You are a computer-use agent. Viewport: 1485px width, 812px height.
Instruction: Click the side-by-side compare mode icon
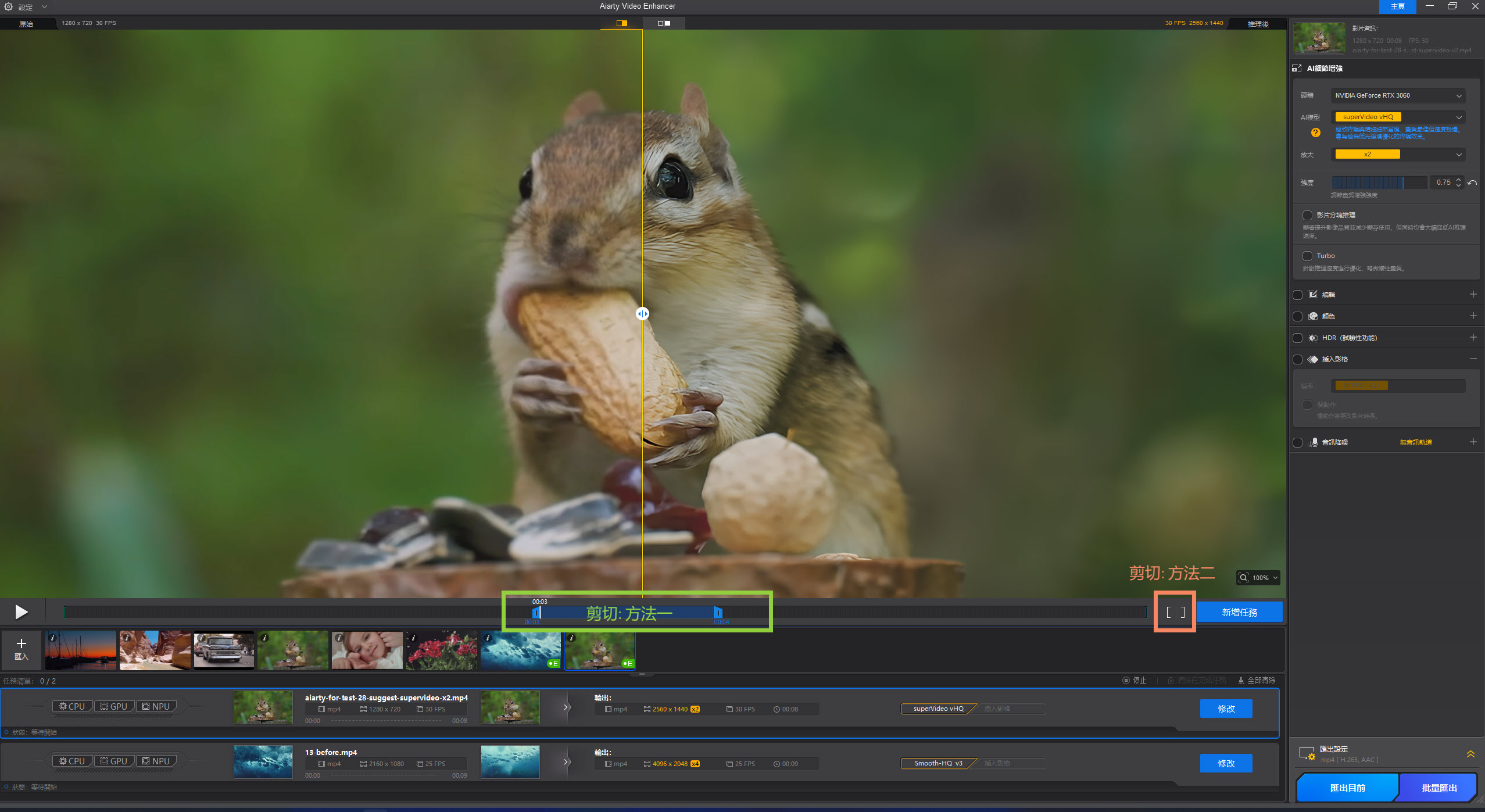(664, 23)
